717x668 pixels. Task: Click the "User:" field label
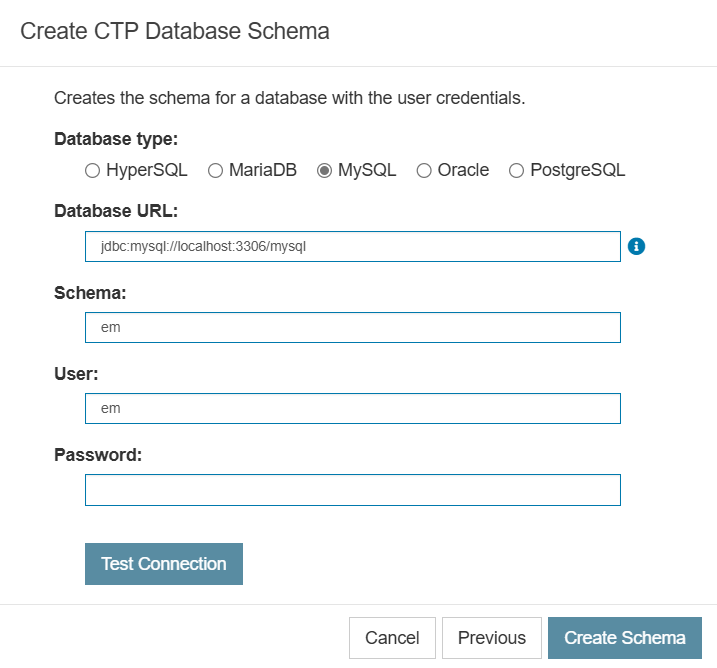pyautogui.click(x=76, y=374)
